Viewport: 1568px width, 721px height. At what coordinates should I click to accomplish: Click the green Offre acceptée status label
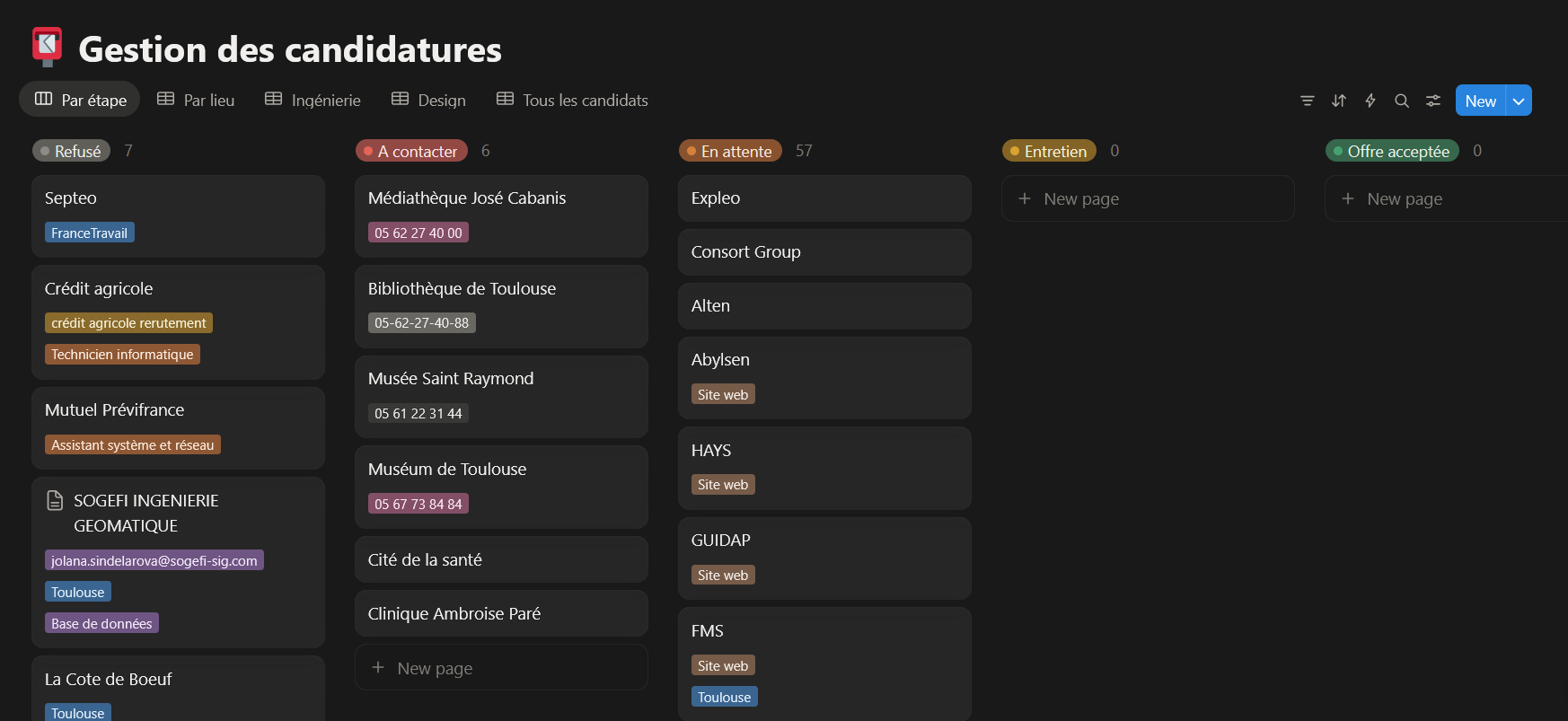(x=1391, y=151)
